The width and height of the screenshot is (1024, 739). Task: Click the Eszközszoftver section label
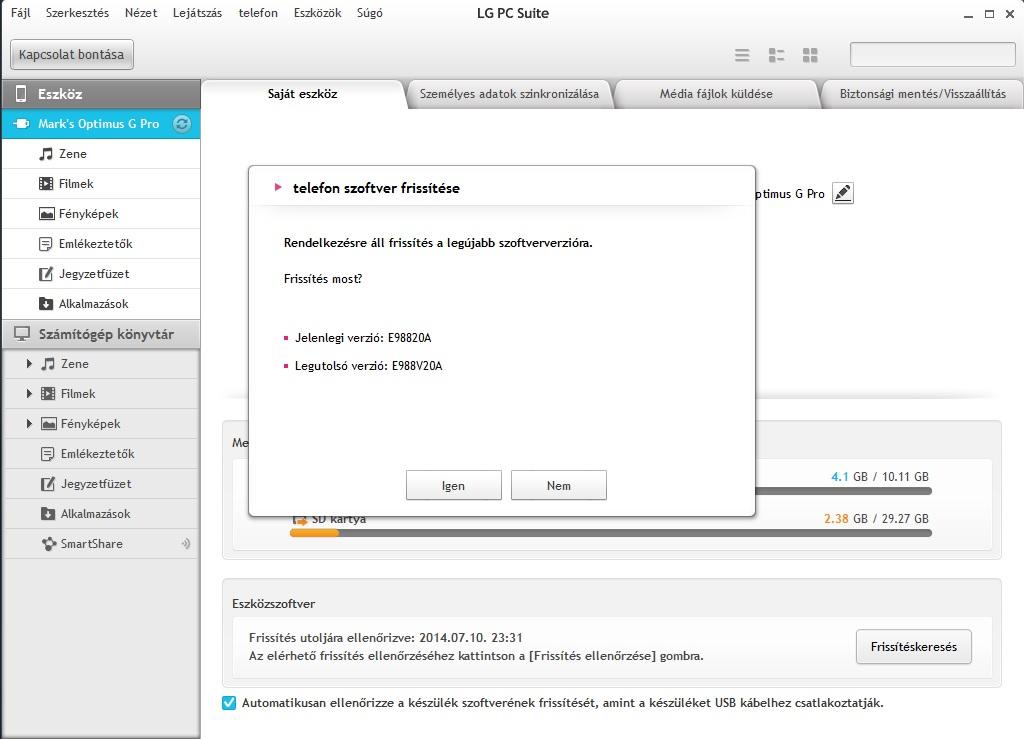(274, 605)
